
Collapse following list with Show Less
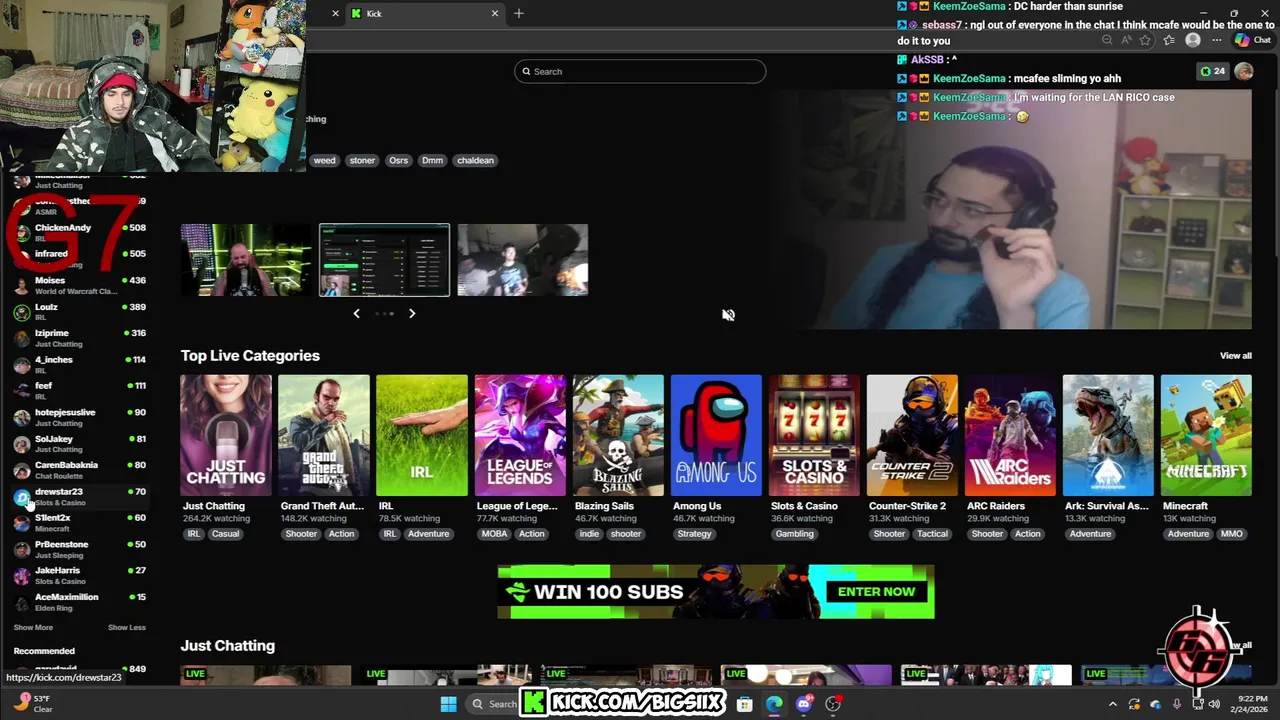tap(127, 627)
